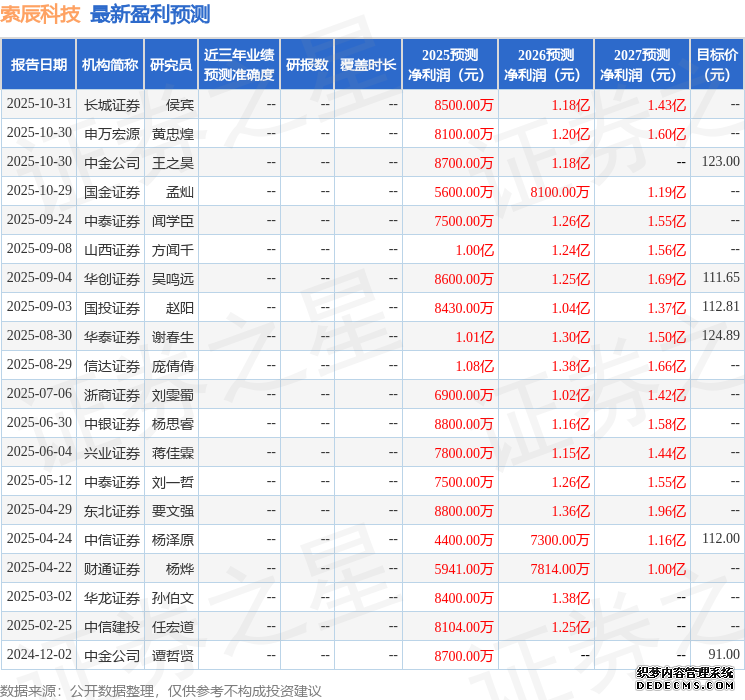Click 2025预测净利润 column header
The image size is (745, 700).
coord(450,65)
